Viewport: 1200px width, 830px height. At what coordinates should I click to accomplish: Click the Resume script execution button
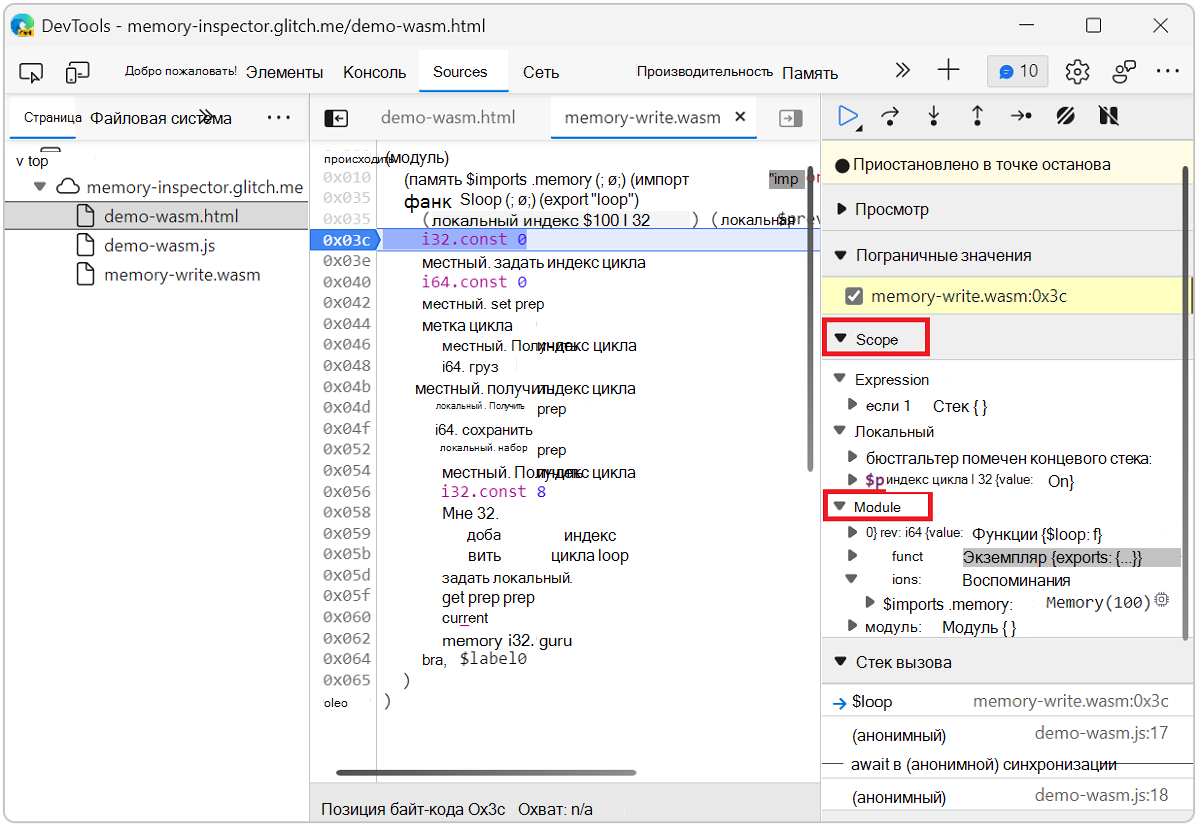[x=848, y=117]
